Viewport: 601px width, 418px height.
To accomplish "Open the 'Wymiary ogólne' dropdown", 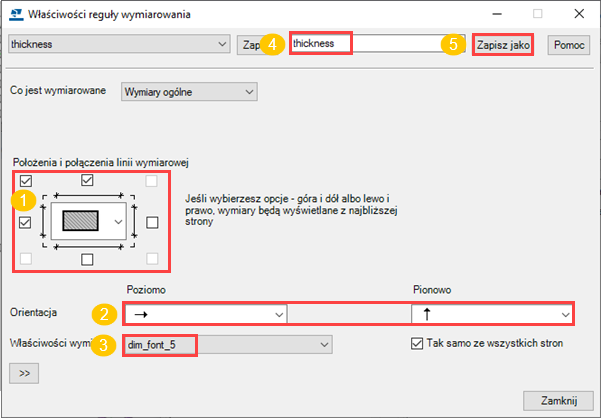I will click(x=189, y=92).
